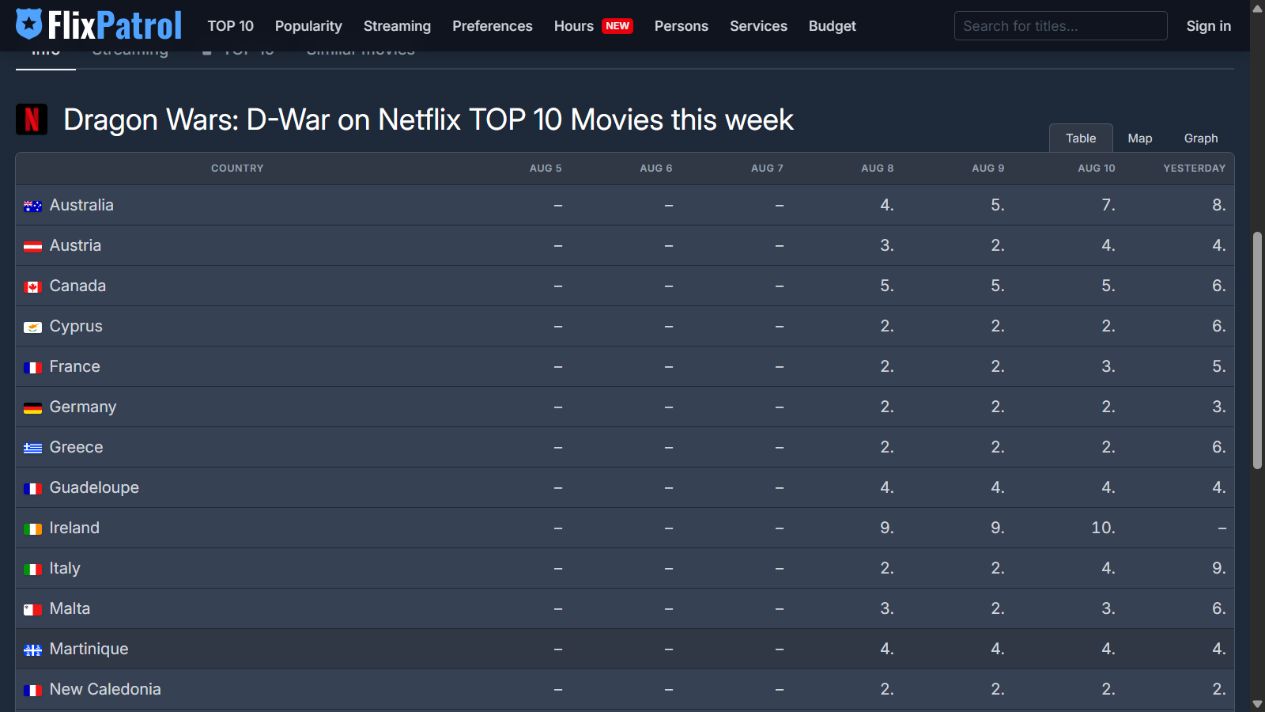Click the Martinique flag icon
Image resolution: width=1265 pixels, height=712 pixels.
pyautogui.click(x=33, y=649)
